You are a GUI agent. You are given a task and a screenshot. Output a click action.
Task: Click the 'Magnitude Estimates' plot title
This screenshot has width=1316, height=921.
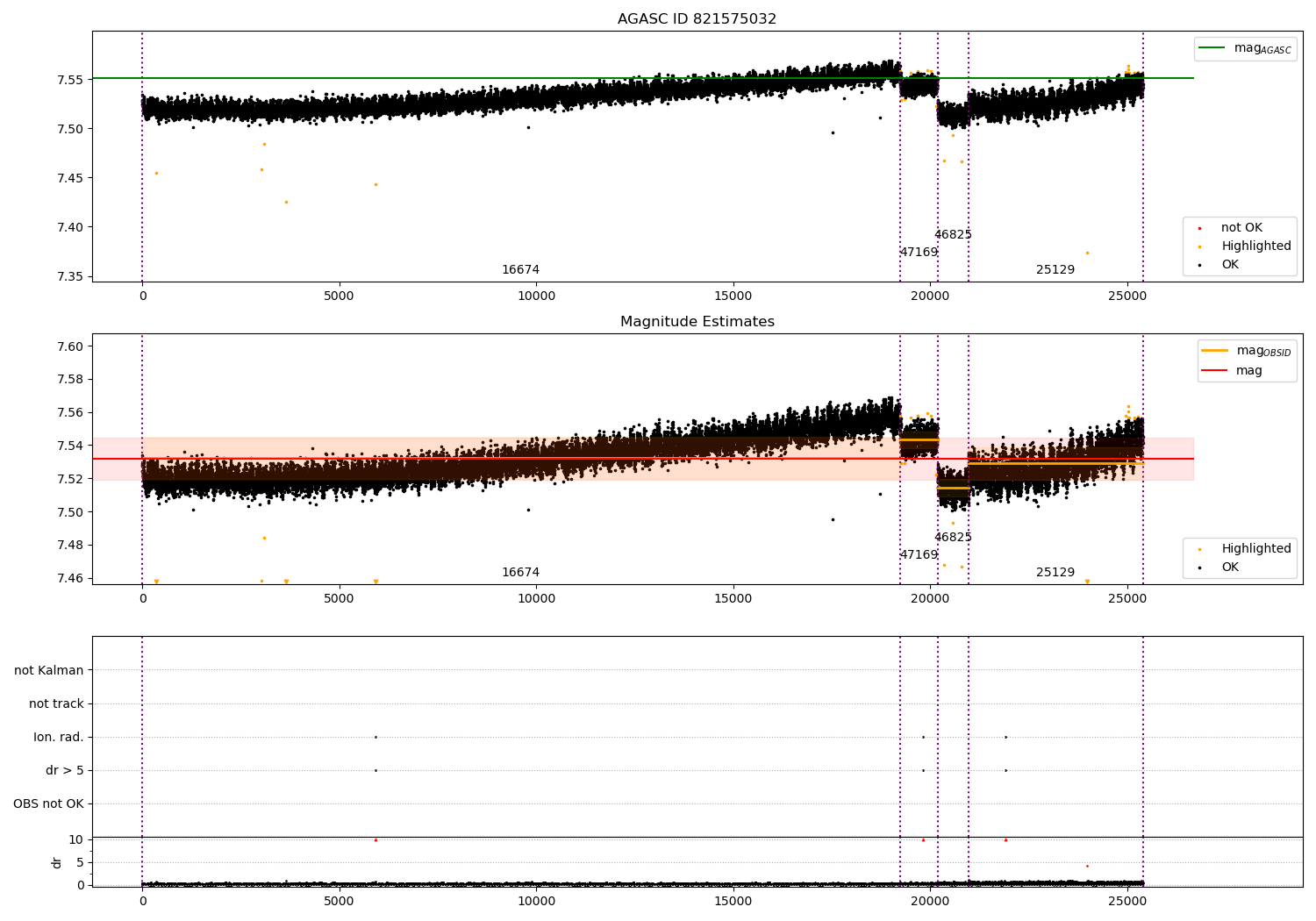pos(697,321)
